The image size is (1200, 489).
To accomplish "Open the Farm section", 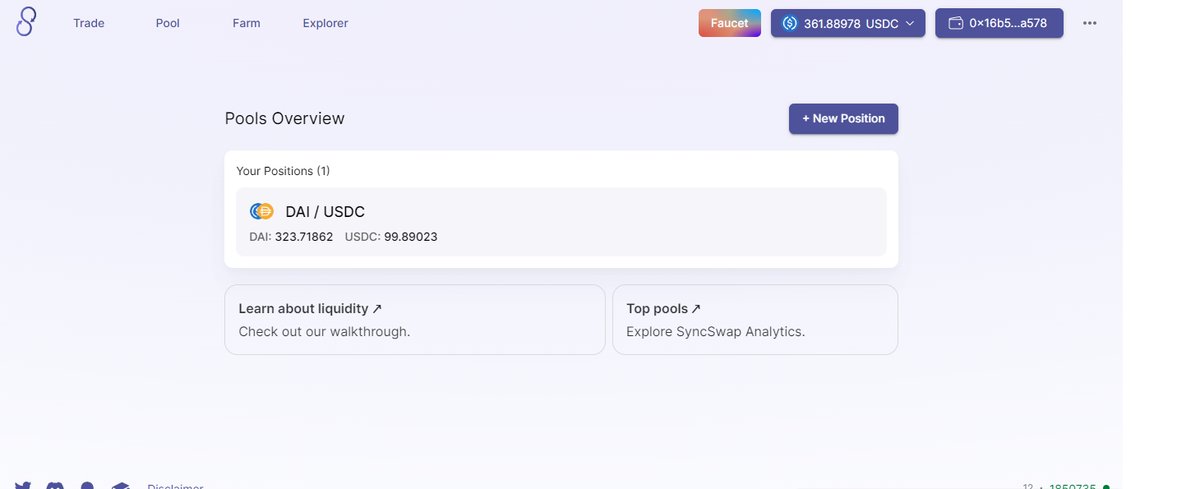I will (246, 23).
